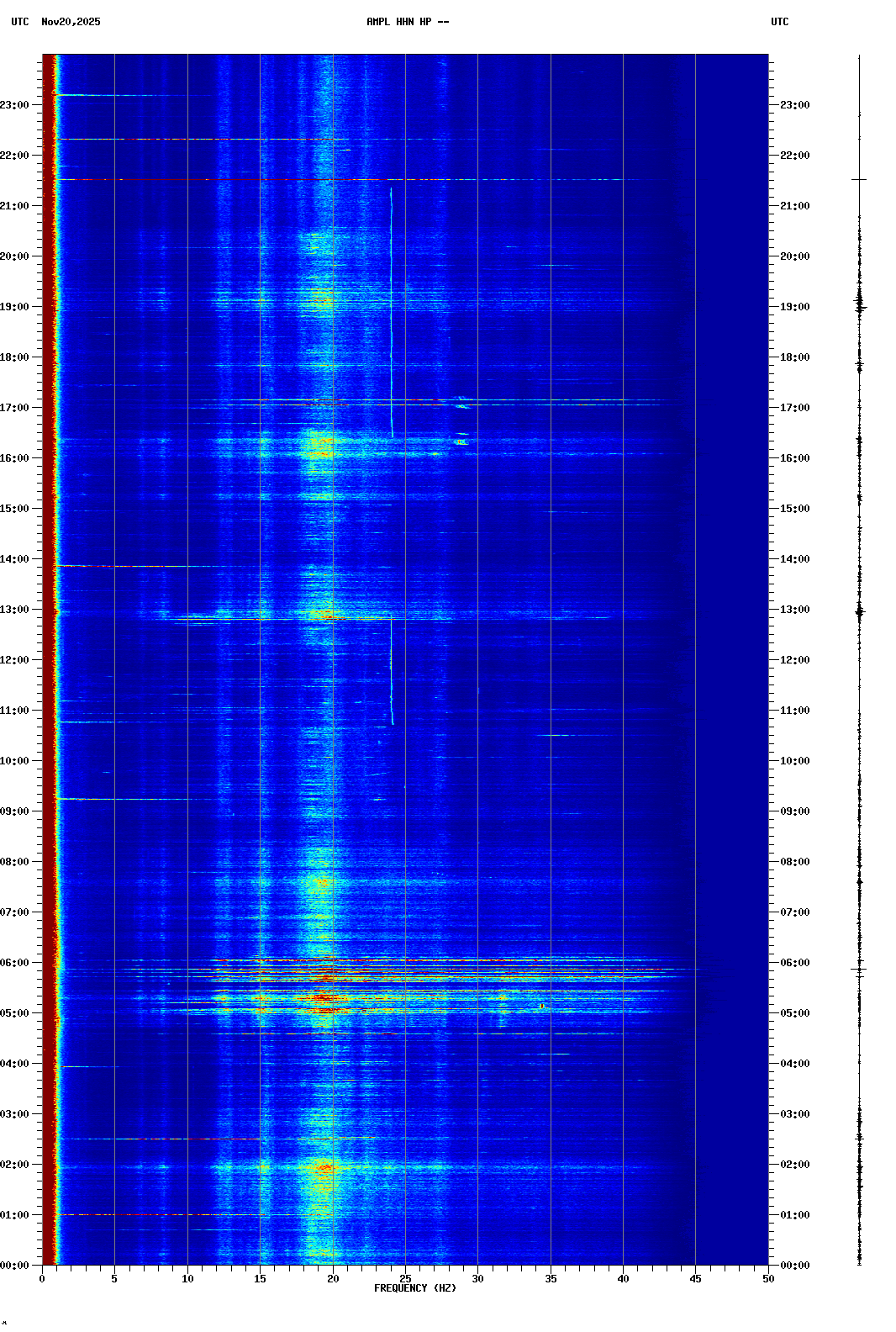Click the 50 tick label on frequency axis

(768, 1279)
